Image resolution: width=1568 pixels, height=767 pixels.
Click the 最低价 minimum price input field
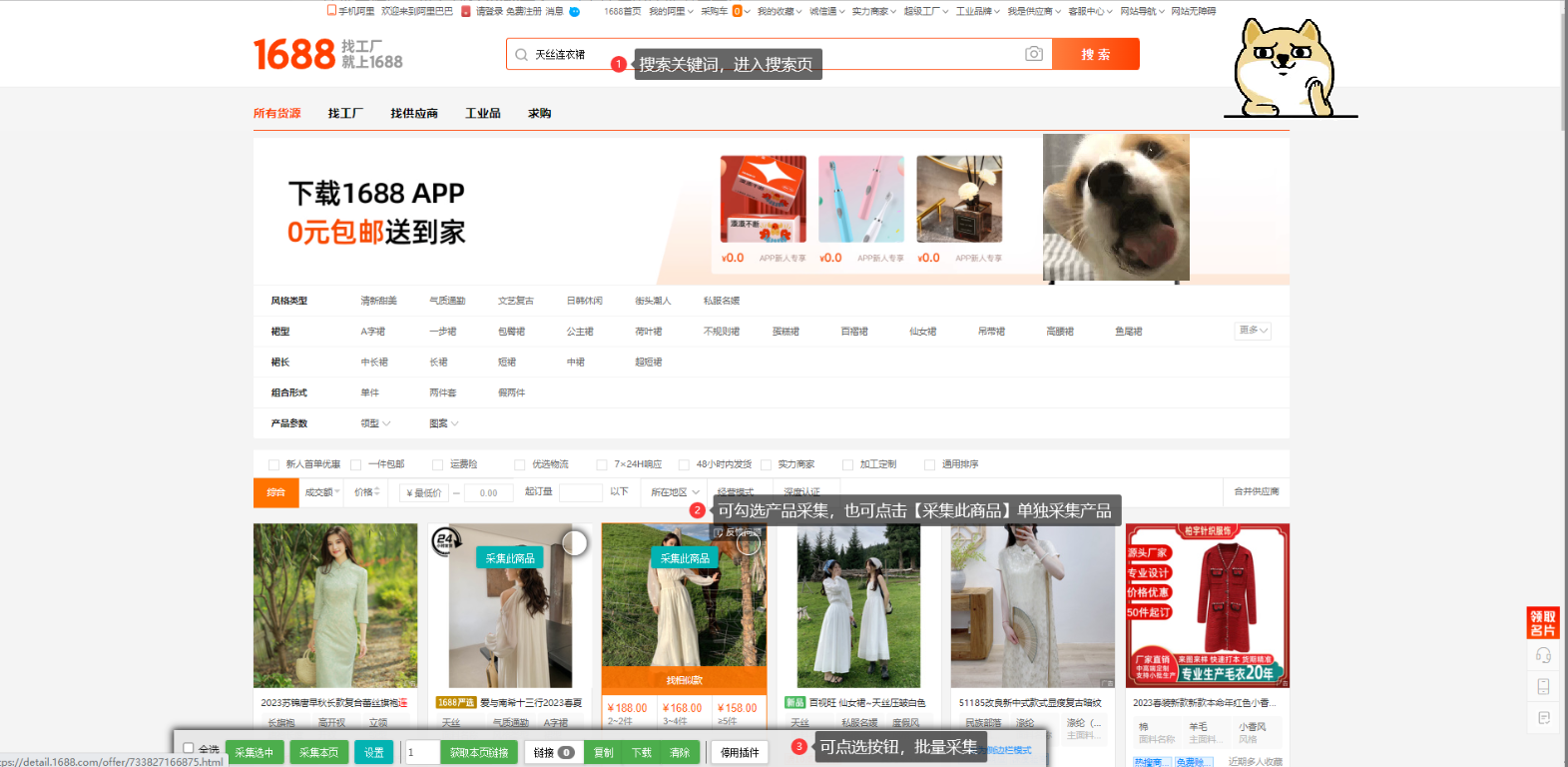pos(425,492)
